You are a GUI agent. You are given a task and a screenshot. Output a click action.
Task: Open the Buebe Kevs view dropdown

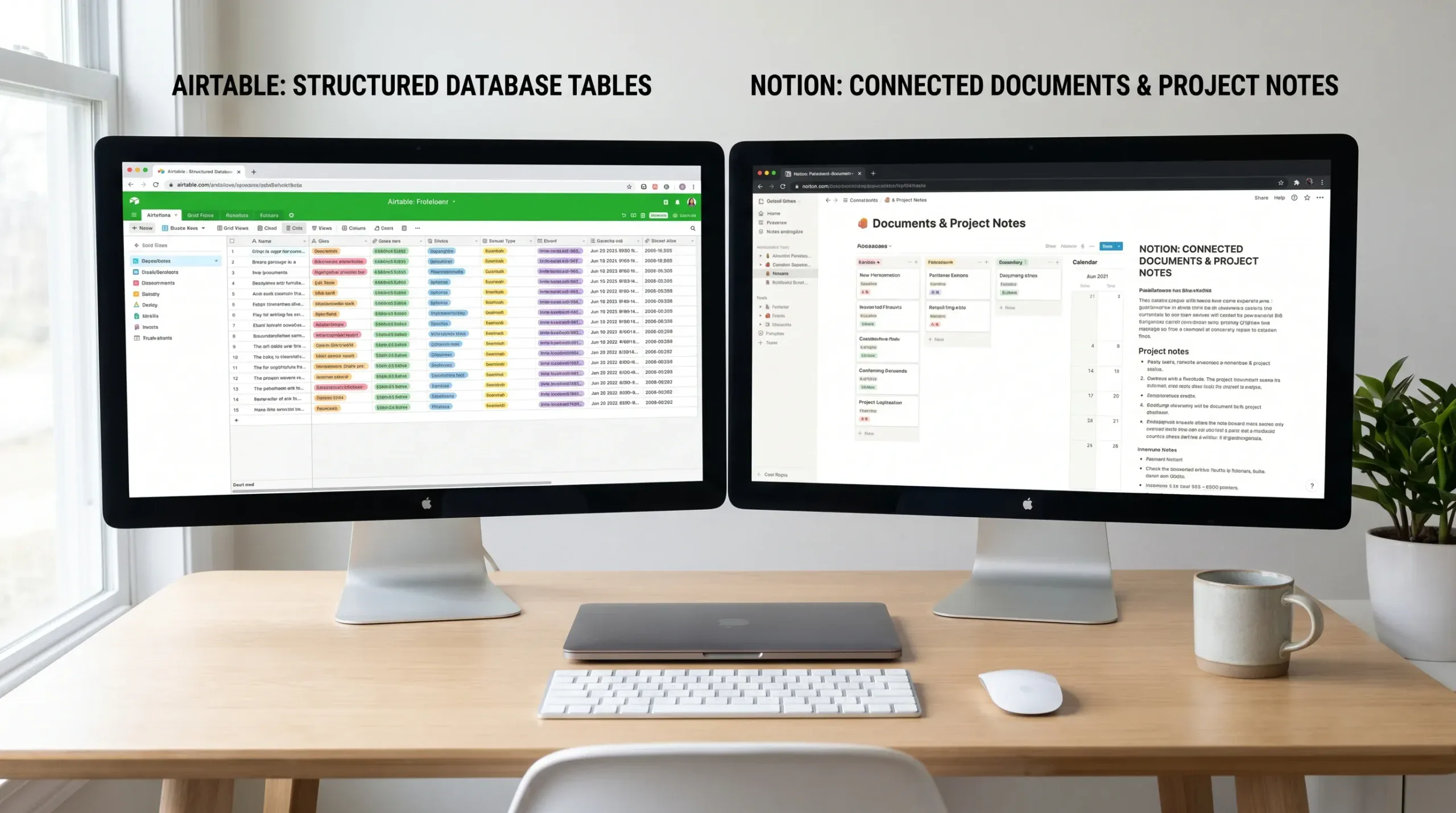pyautogui.click(x=183, y=228)
